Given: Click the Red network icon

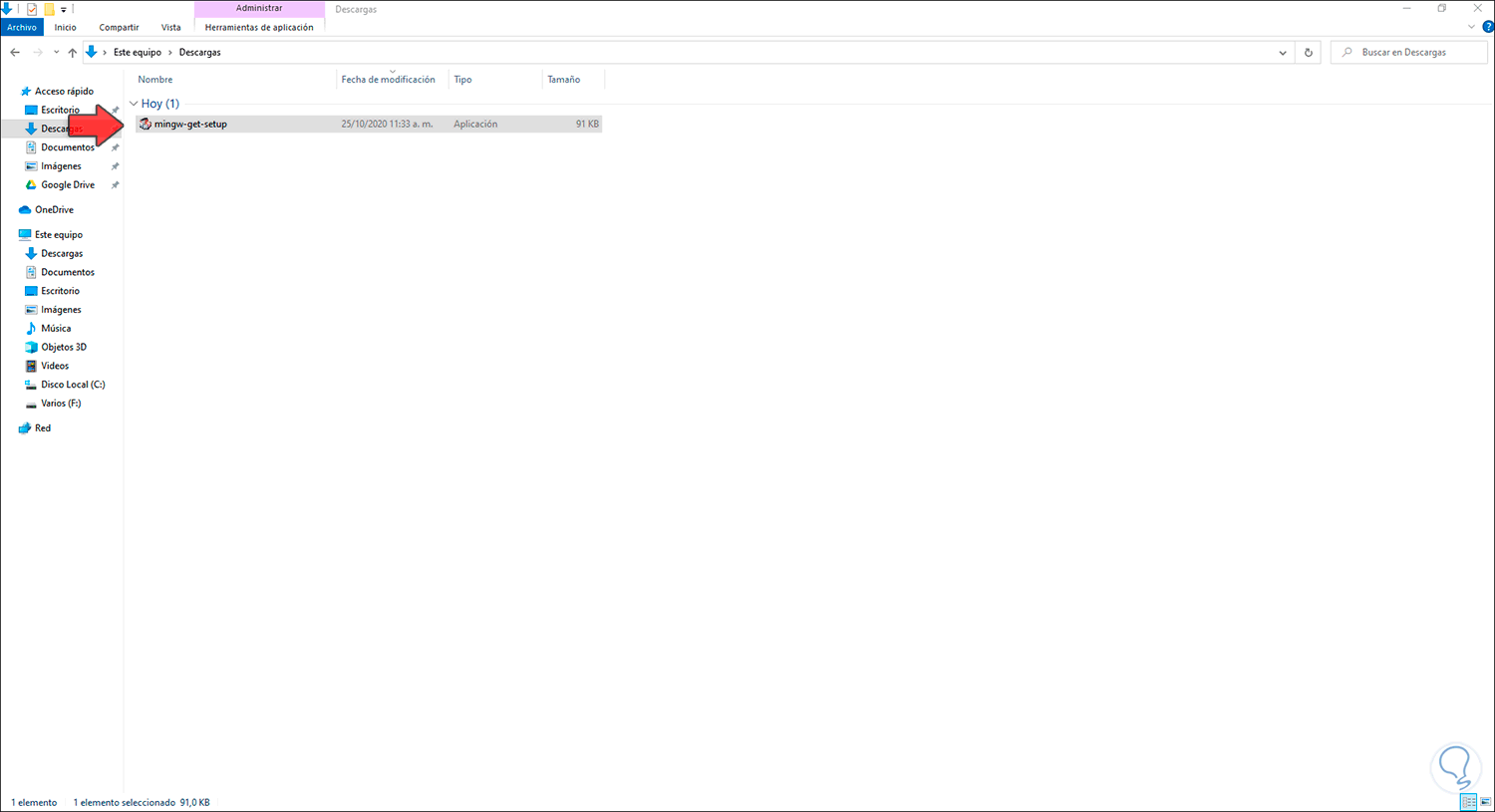Looking at the screenshot, I should [x=25, y=428].
